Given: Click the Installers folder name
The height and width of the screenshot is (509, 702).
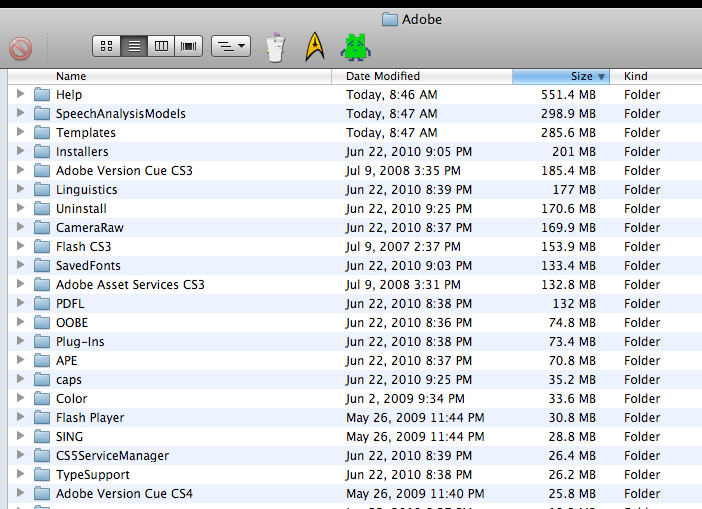Looking at the screenshot, I should click(x=82, y=152).
